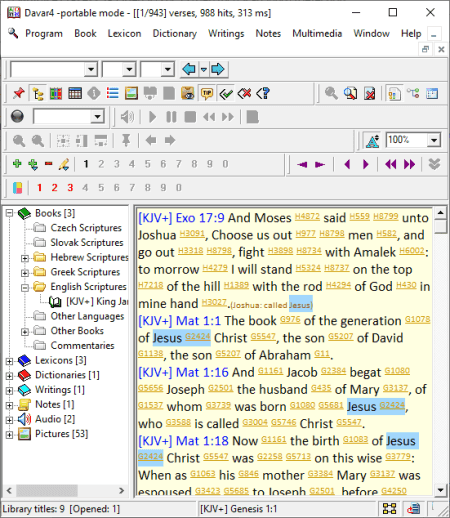Select red highlight slot 2
This screenshot has height=518, width=450.
point(54,187)
